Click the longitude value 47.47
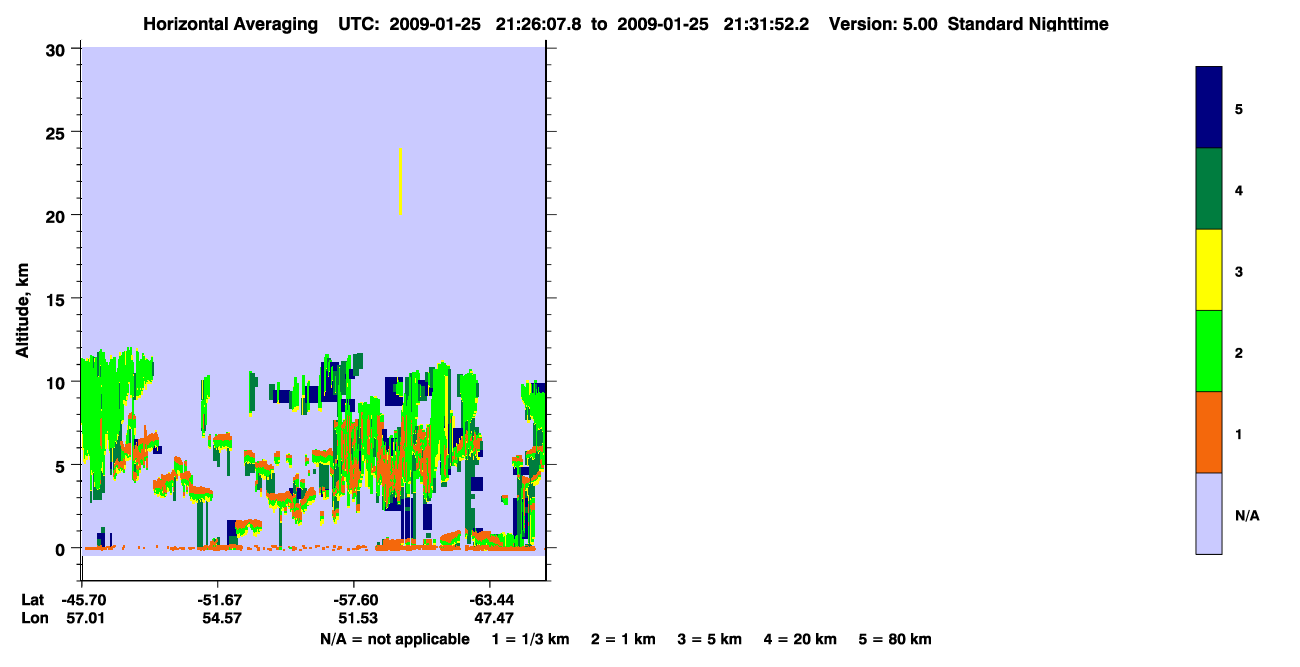 pos(493,618)
